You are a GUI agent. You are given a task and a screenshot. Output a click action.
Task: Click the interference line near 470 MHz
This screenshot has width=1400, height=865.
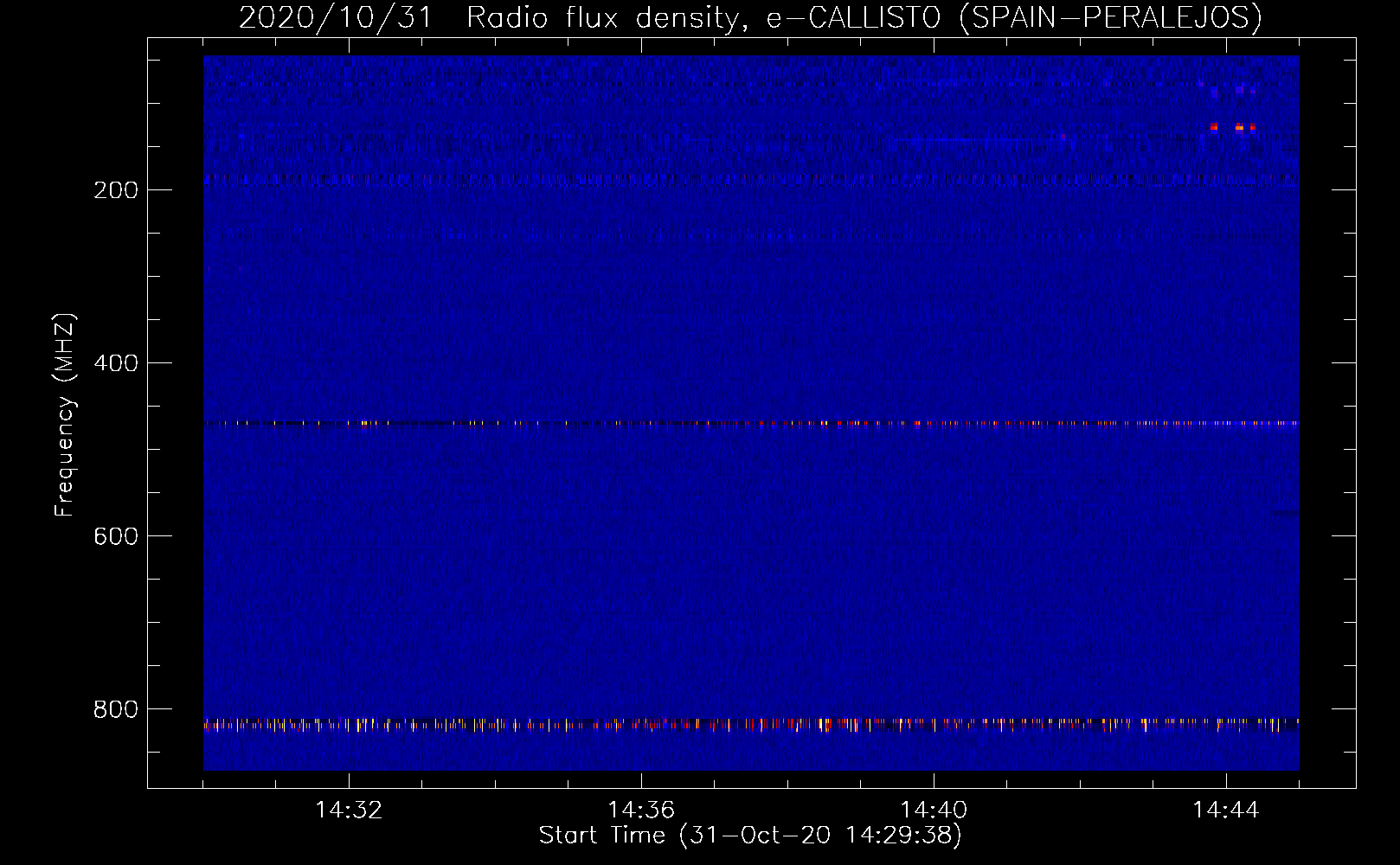coord(751,424)
